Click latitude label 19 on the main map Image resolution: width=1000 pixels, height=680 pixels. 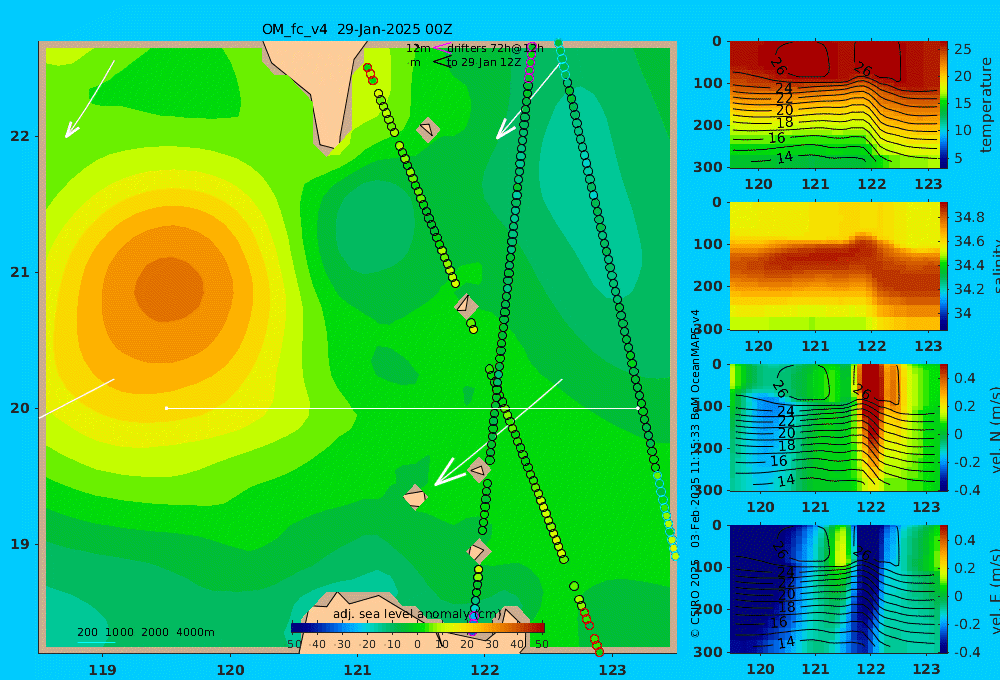coord(20,544)
